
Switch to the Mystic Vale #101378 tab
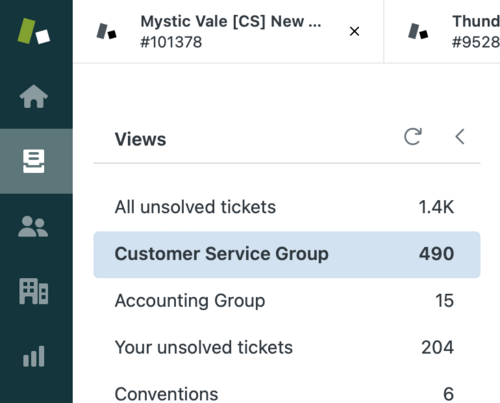(x=228, y=31)
